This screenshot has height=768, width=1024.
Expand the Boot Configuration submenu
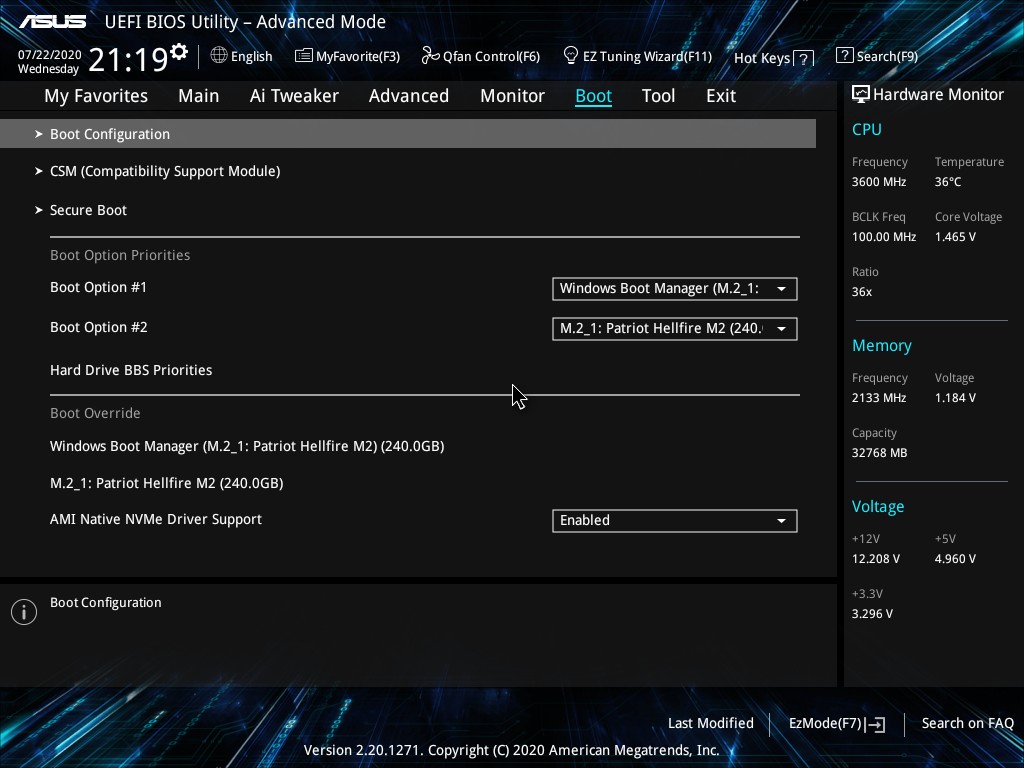click(x=110, y=134)
